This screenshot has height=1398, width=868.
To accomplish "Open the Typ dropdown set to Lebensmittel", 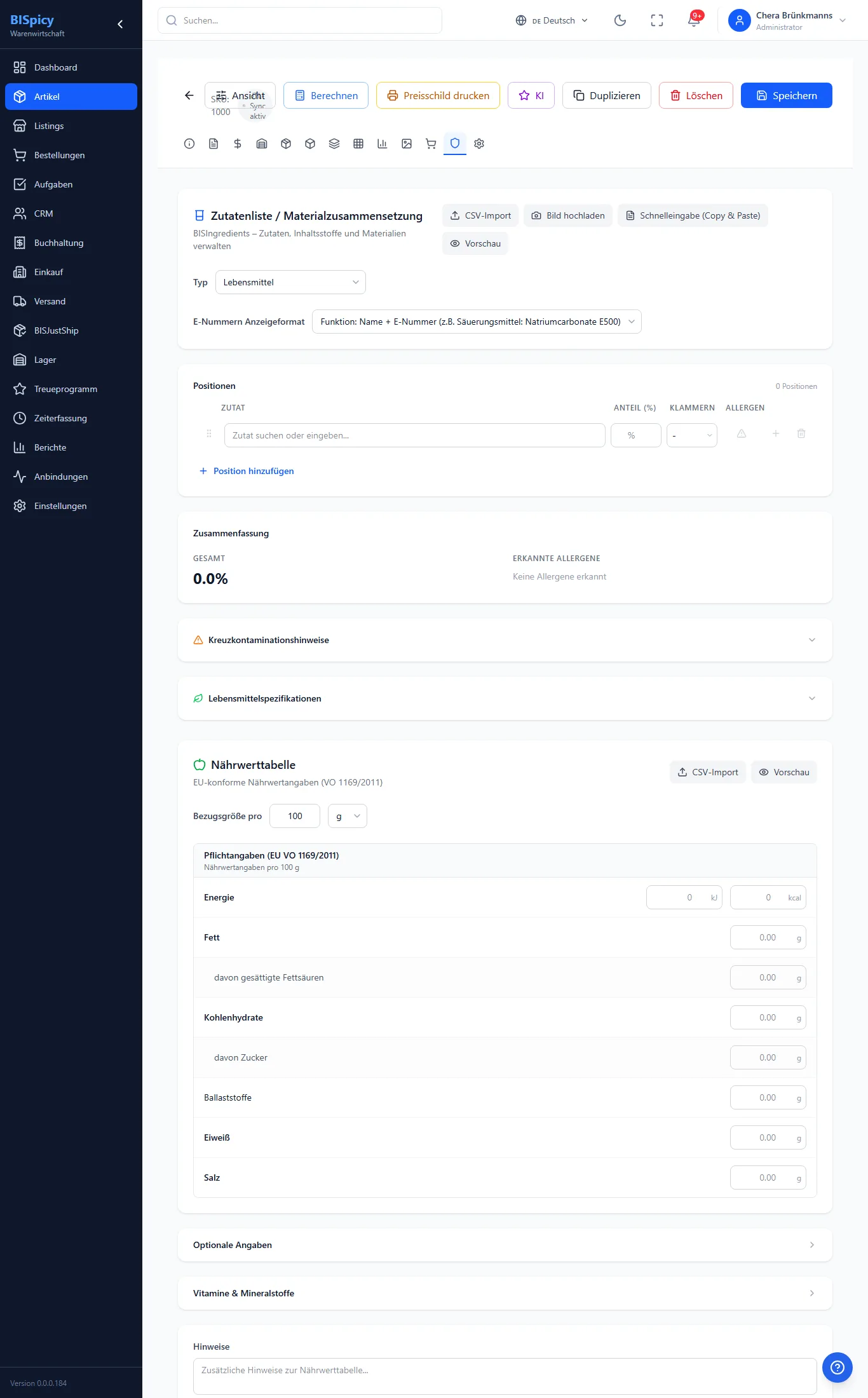I will [x=290, y=282].
